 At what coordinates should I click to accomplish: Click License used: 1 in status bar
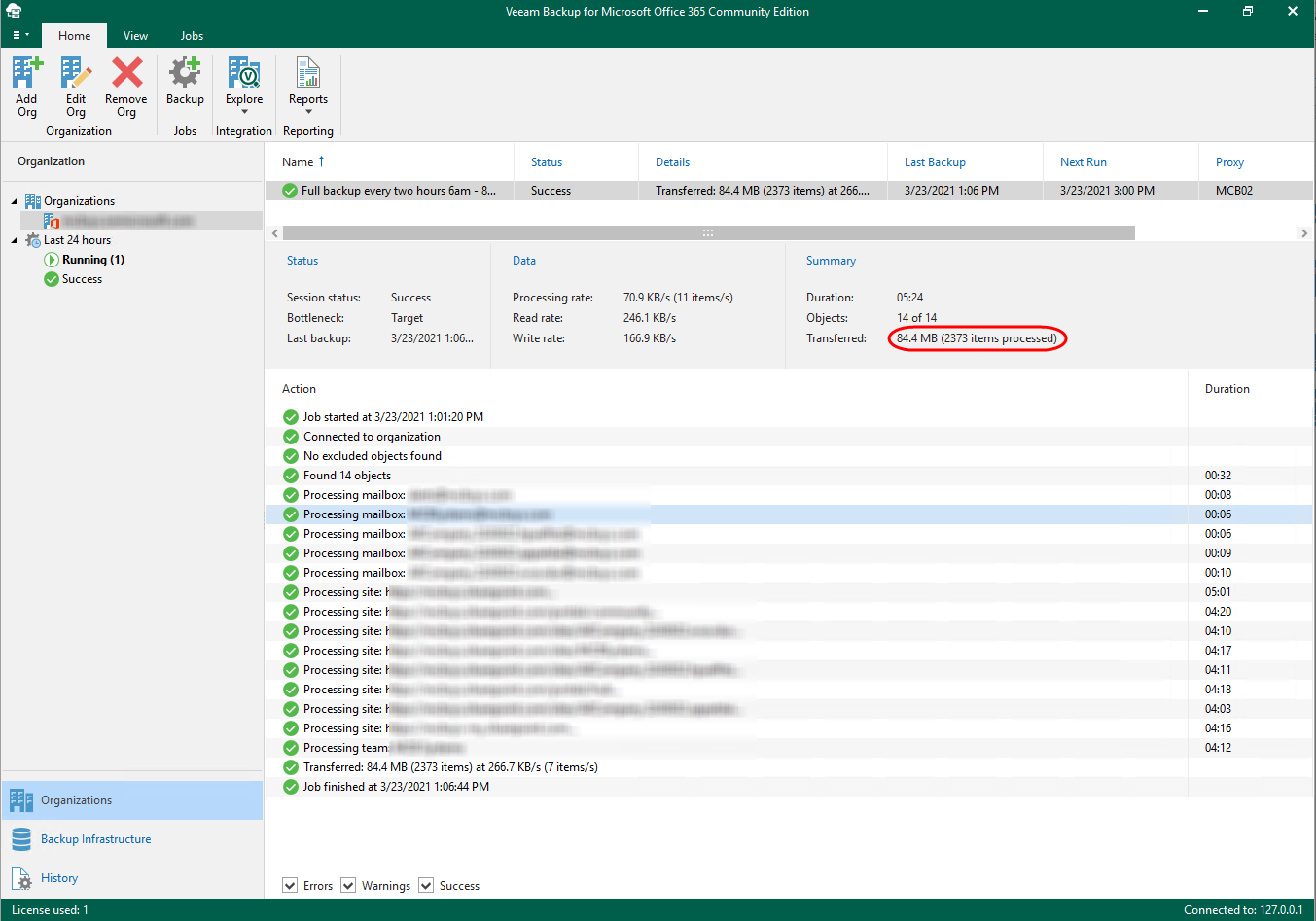pos(50,910)
